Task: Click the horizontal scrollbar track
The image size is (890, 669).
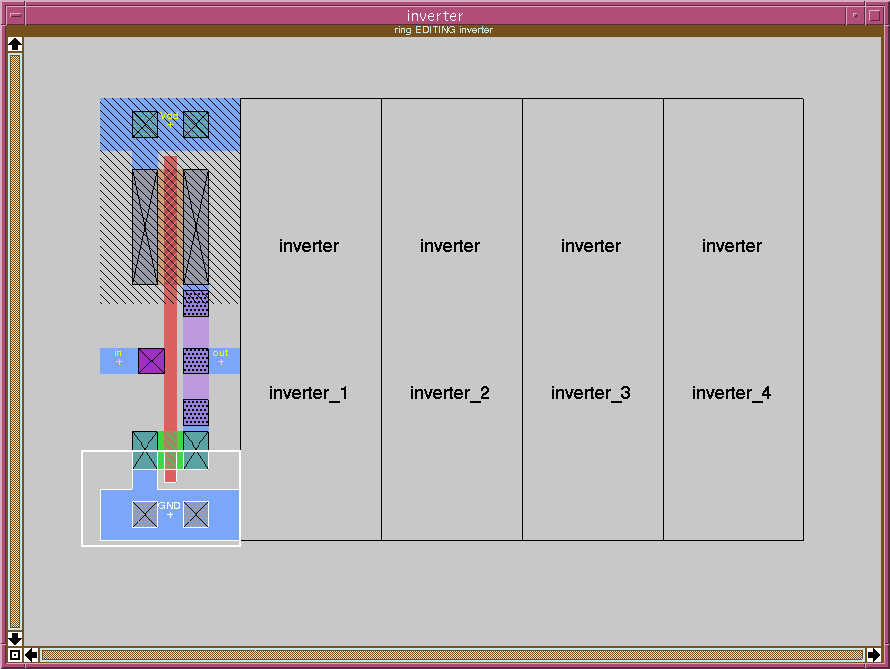Action: [452, 655]
